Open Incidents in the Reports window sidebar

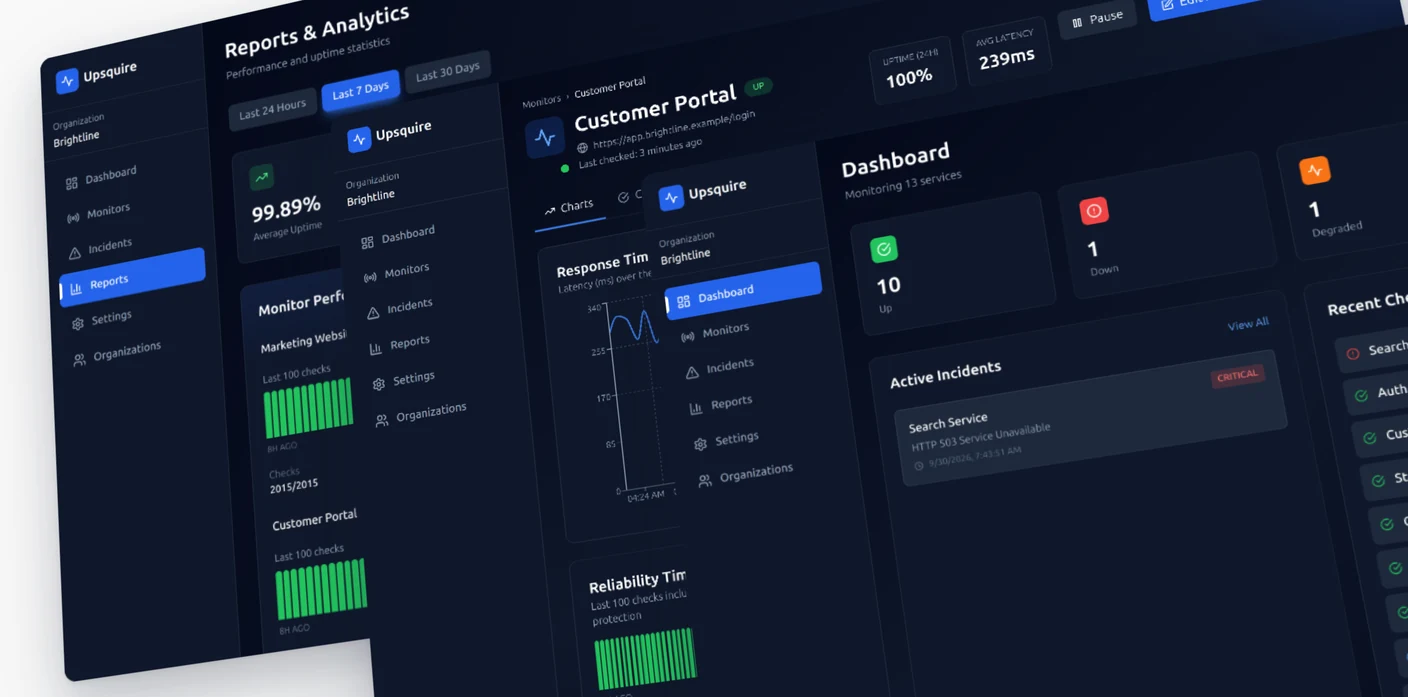point(100,247)
